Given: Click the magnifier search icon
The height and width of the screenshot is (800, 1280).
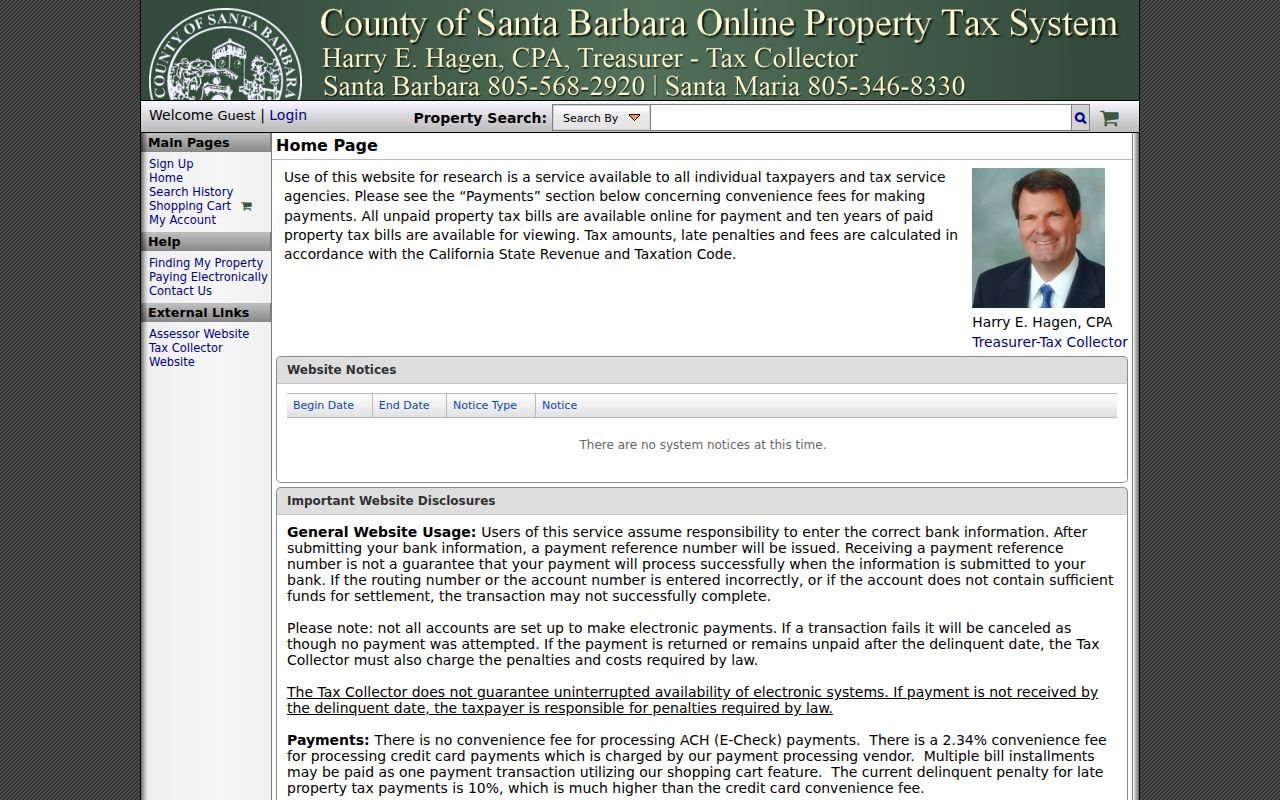Looking at the screenshot, I should 1080,118.
